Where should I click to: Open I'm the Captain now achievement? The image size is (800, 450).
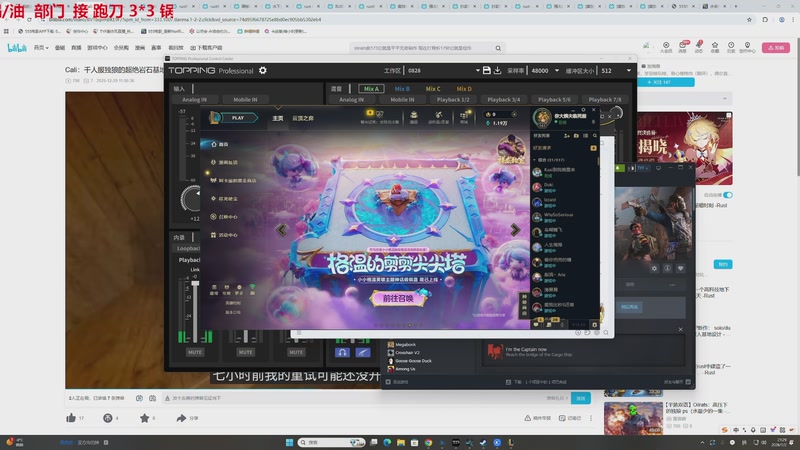click(x=583, y=352)
